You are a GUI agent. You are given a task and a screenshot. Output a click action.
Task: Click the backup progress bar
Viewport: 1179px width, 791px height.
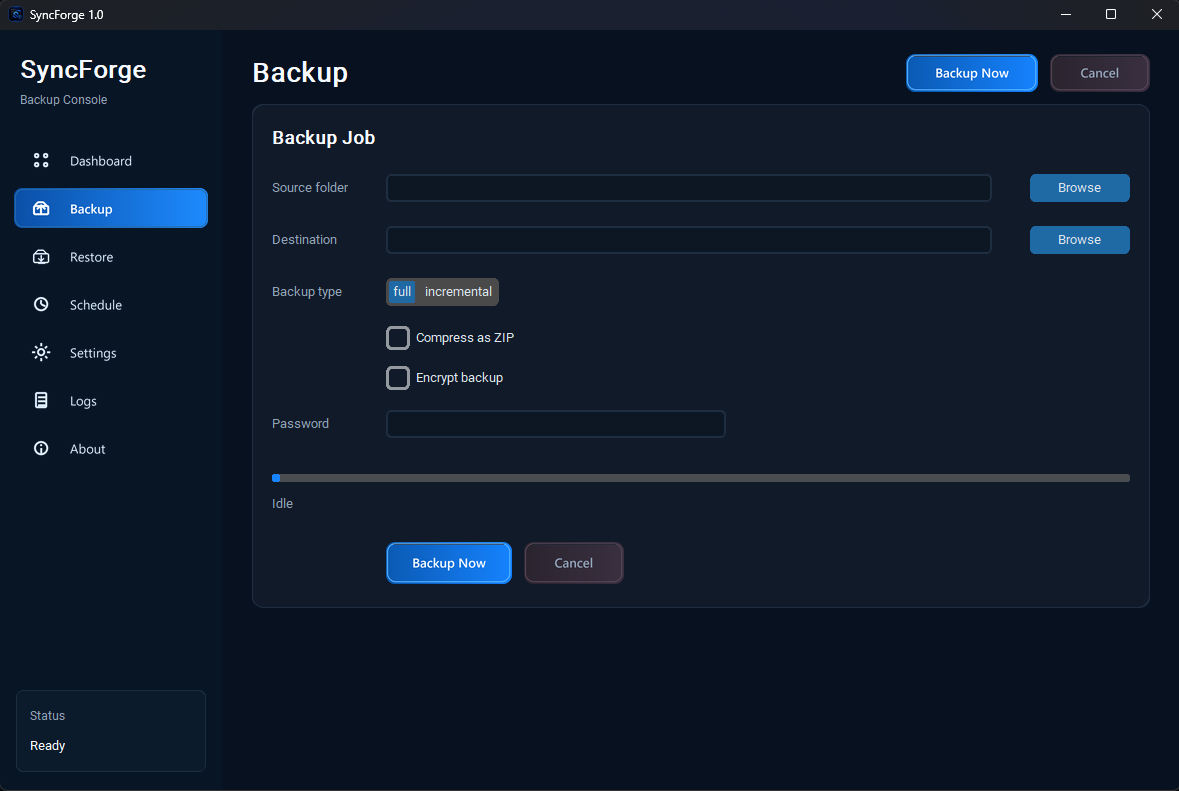coord(701,478)
